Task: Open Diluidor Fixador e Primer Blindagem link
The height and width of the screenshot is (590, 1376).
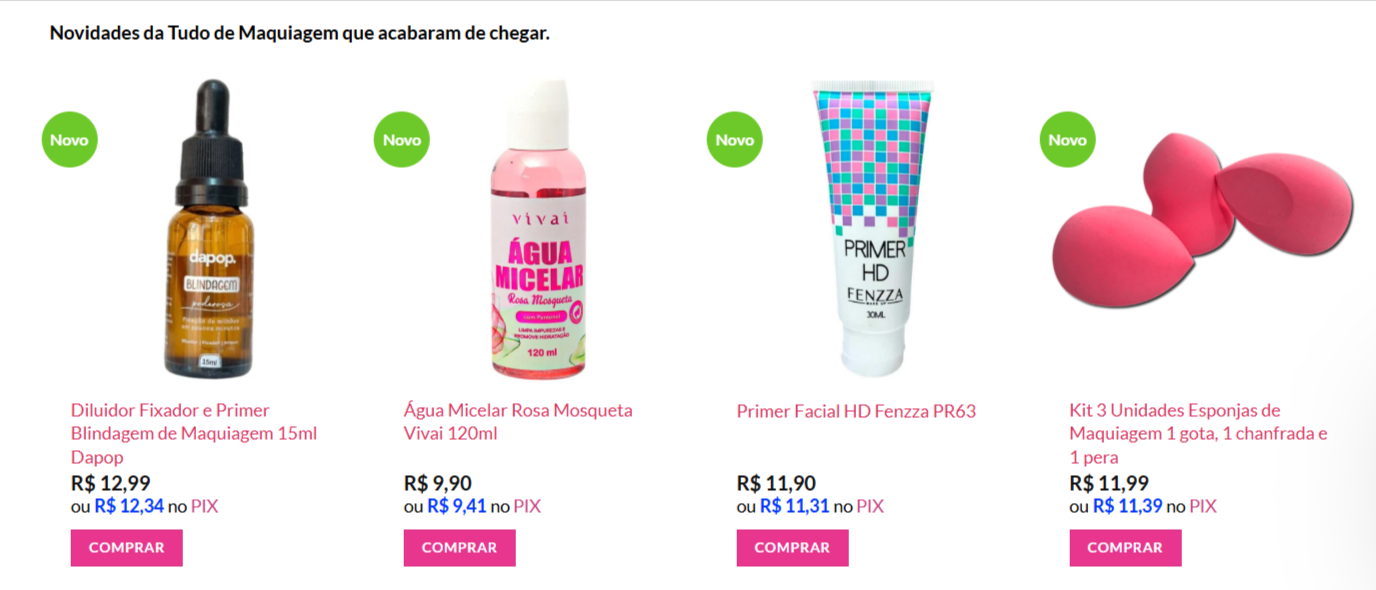Action: 194,434
